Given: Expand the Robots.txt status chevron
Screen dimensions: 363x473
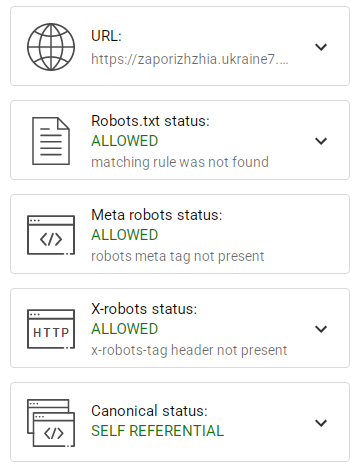Looking at the screenshot, I should pos(321,141).
